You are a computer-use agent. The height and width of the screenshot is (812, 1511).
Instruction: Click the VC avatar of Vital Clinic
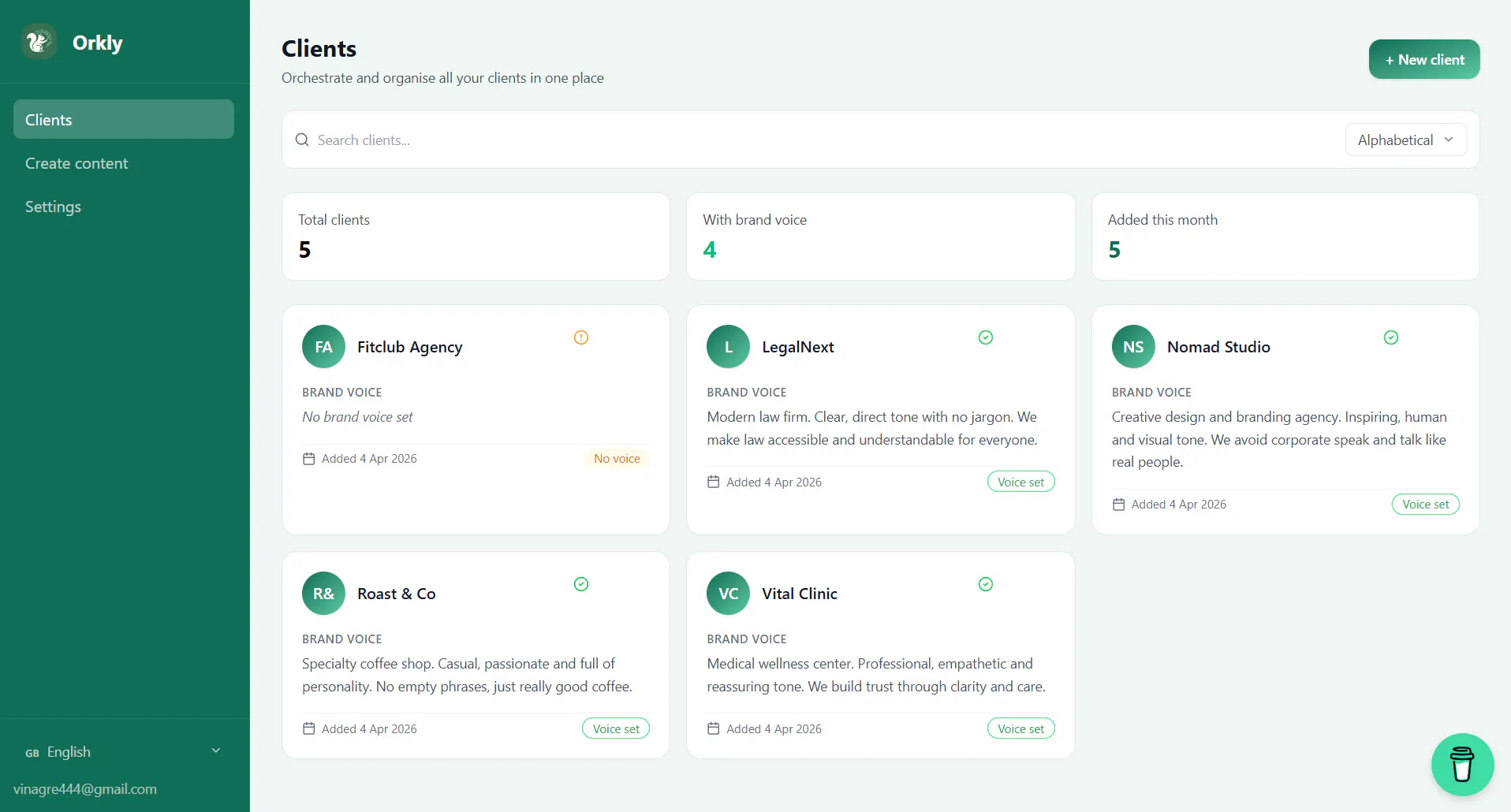point(729,594)
